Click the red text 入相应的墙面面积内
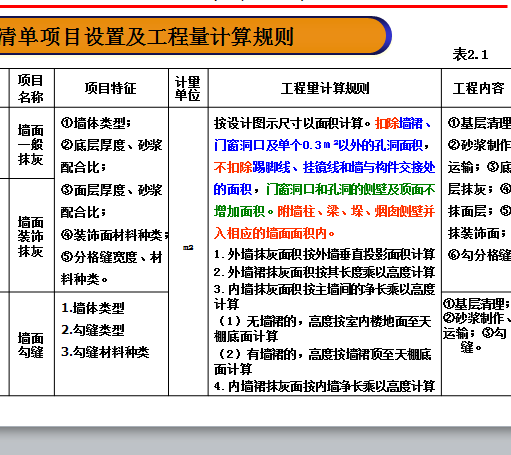This screenshot has height=455, width=511. click(270, 233)
